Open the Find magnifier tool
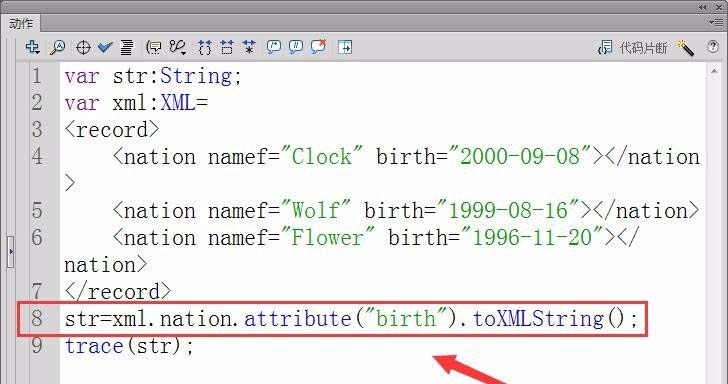728x384 pixels. pos(58,47)
